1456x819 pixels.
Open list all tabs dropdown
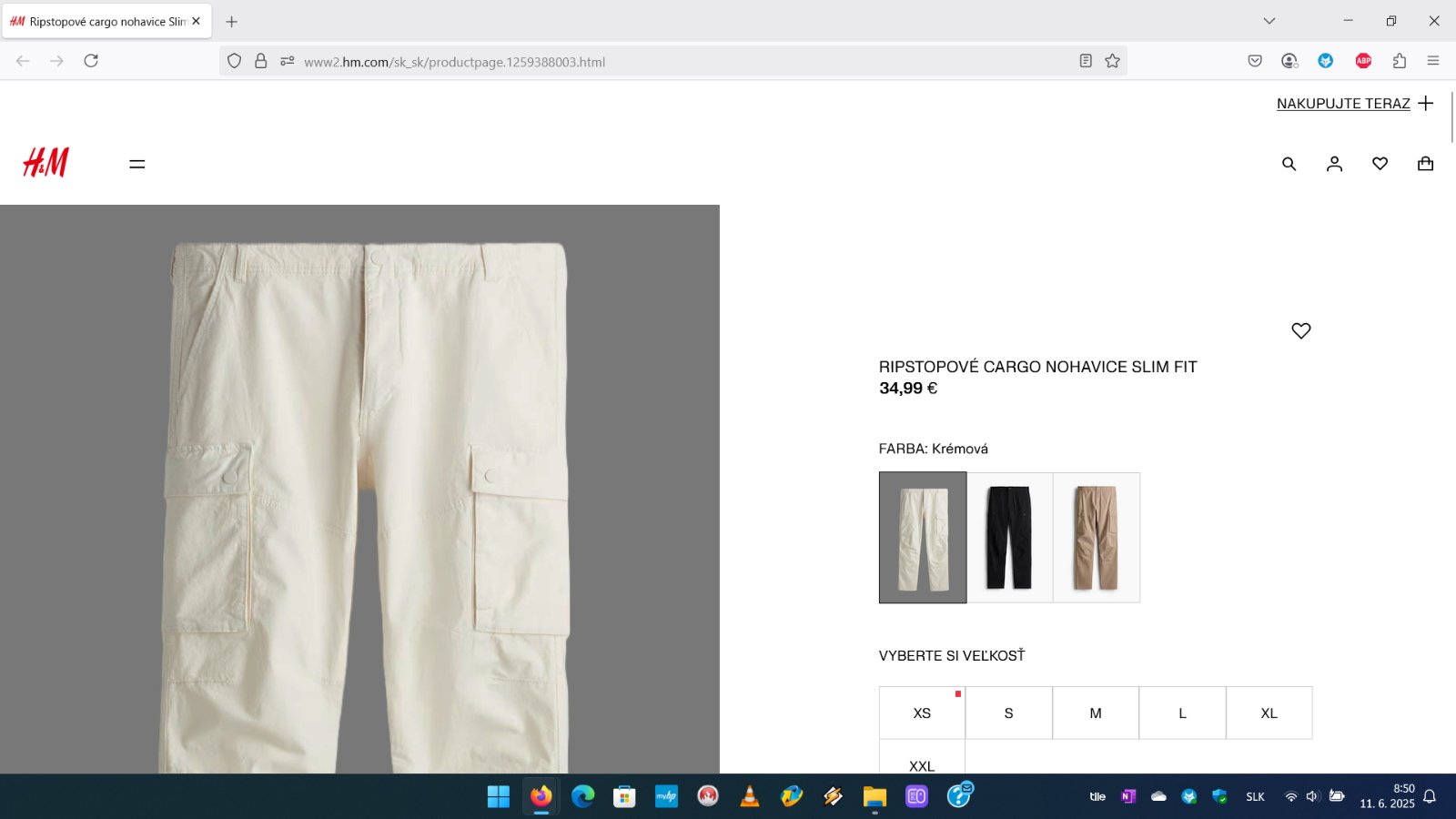pyautogui.click(x=1269, y=21)
